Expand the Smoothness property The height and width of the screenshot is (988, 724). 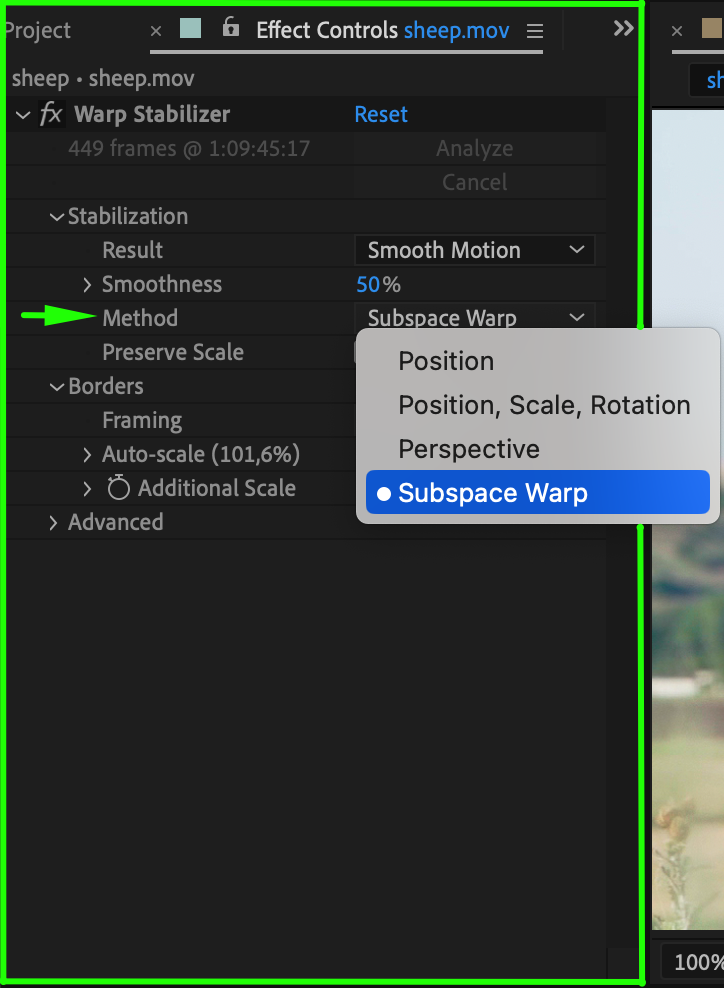pos(88,285)
